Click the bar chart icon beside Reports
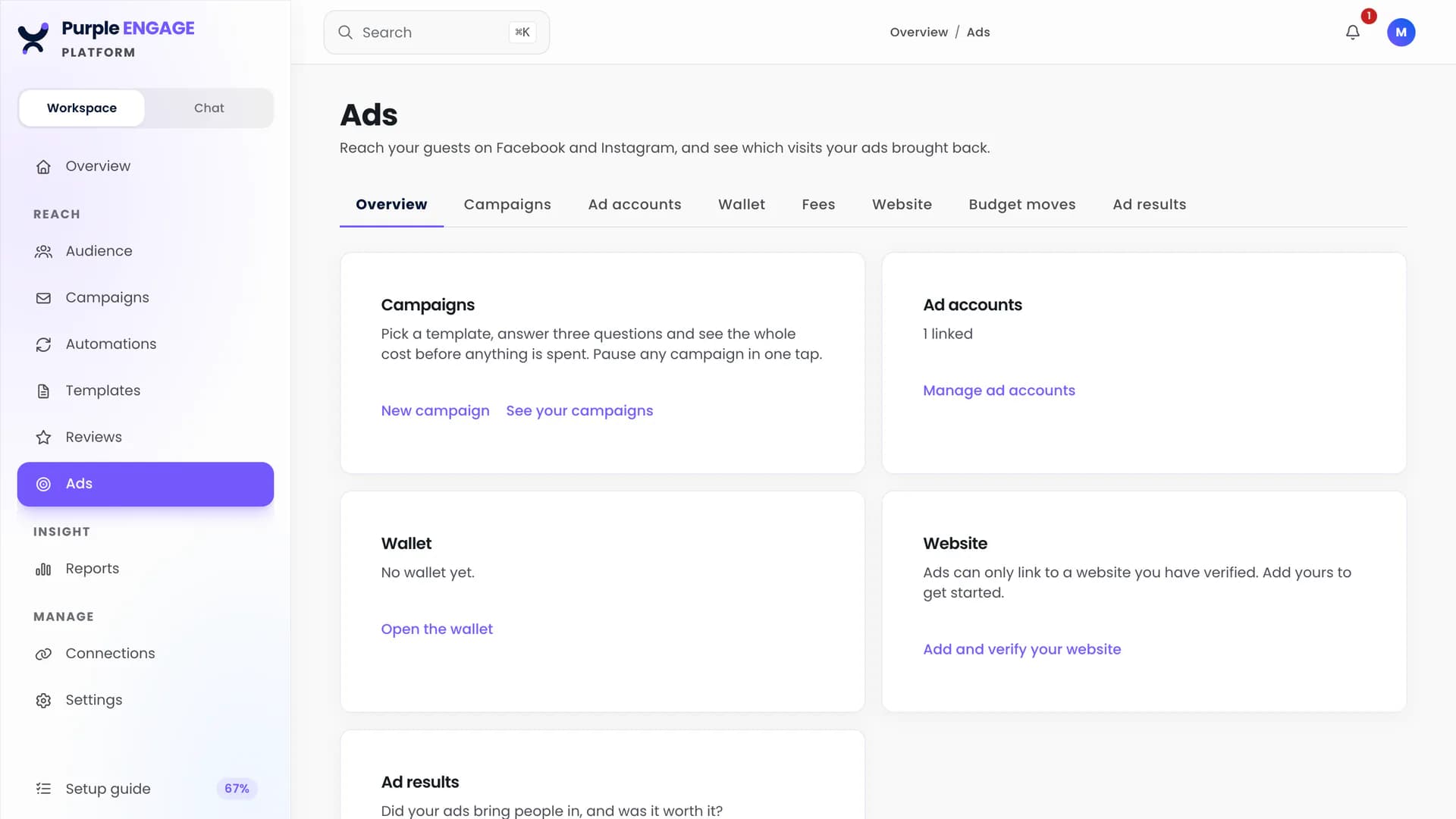Viewport: 1456px width, 819px height. pos(43,569)
